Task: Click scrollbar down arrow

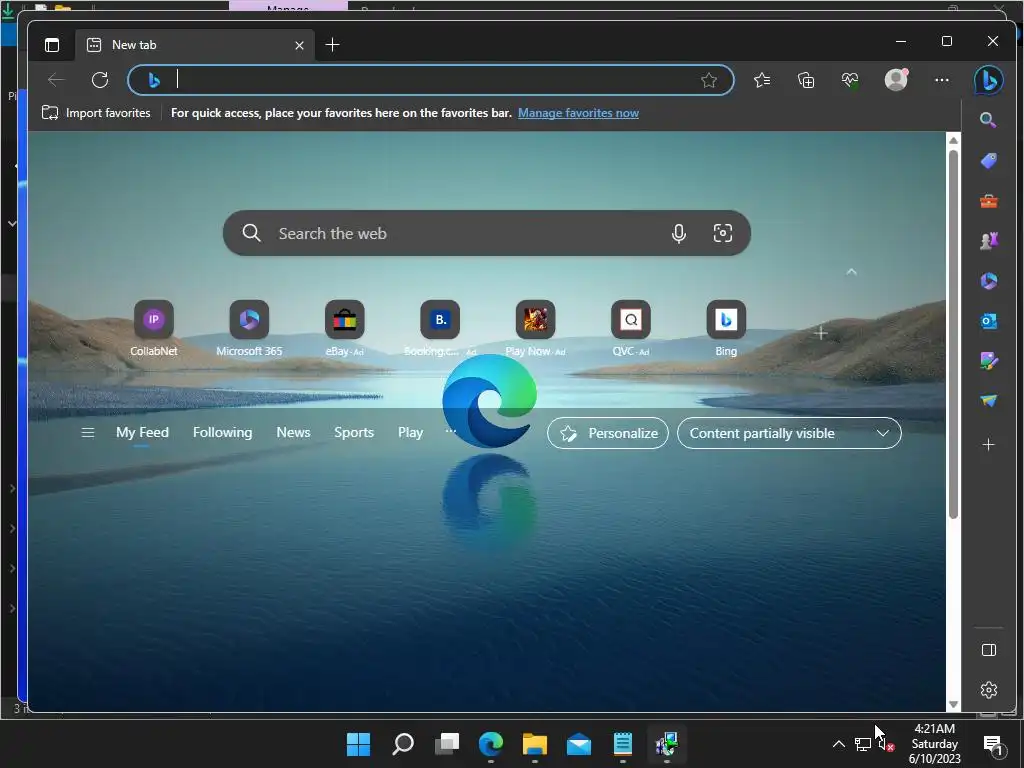Action: click(953, 704)
